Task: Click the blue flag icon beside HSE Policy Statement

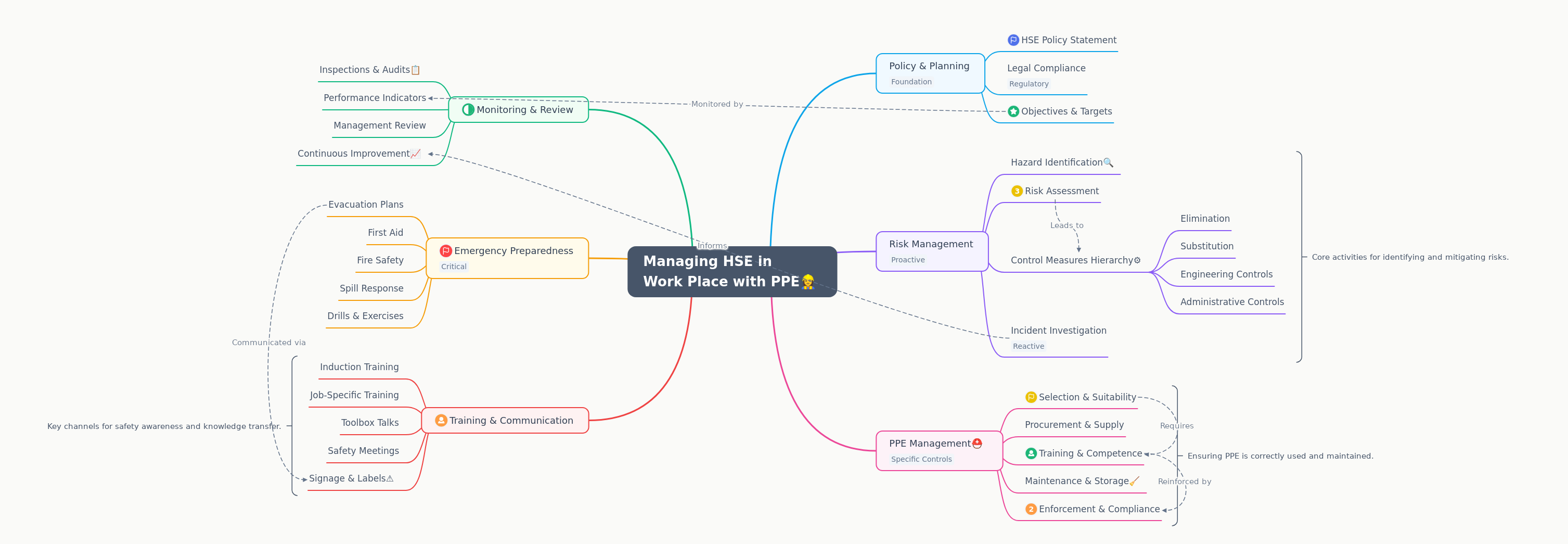Action: pyautogui.click(x=1013, y=40)
